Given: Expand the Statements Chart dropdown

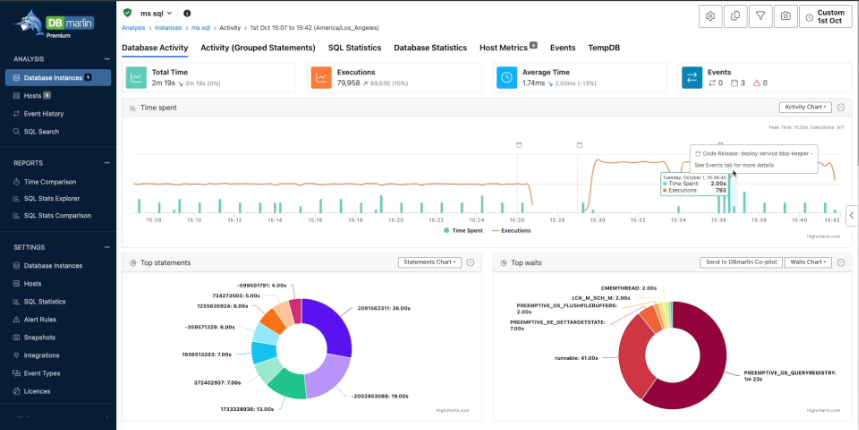Looking at the screenshot, I should click(x=430, y=262).
